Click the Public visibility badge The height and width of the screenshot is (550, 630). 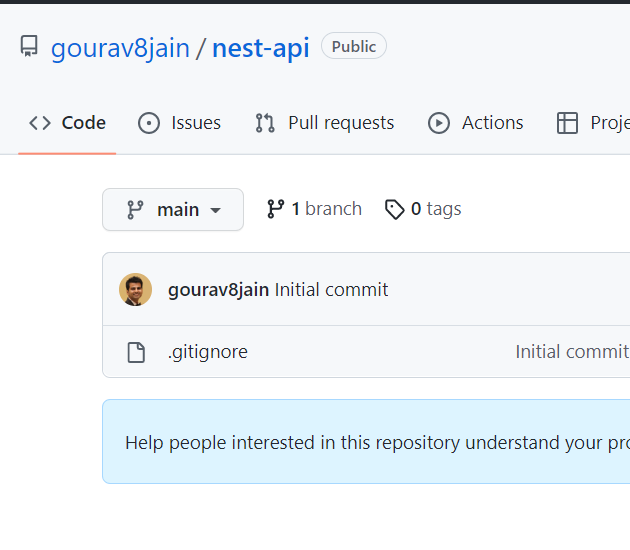coord(354,46)
